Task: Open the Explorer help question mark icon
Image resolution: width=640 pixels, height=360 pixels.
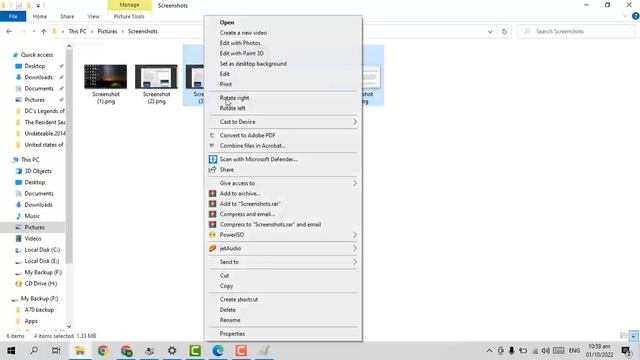Action: tap(636, 16)
